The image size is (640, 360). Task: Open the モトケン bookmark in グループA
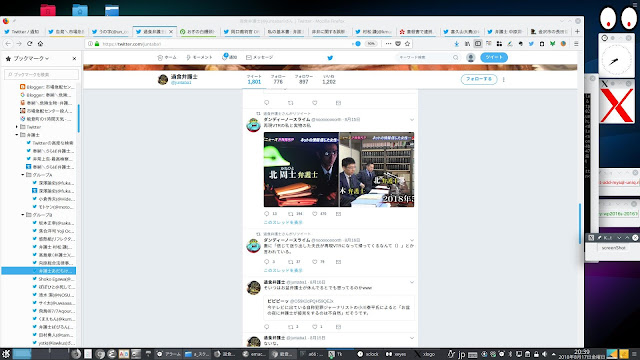(x=53, y=207)
